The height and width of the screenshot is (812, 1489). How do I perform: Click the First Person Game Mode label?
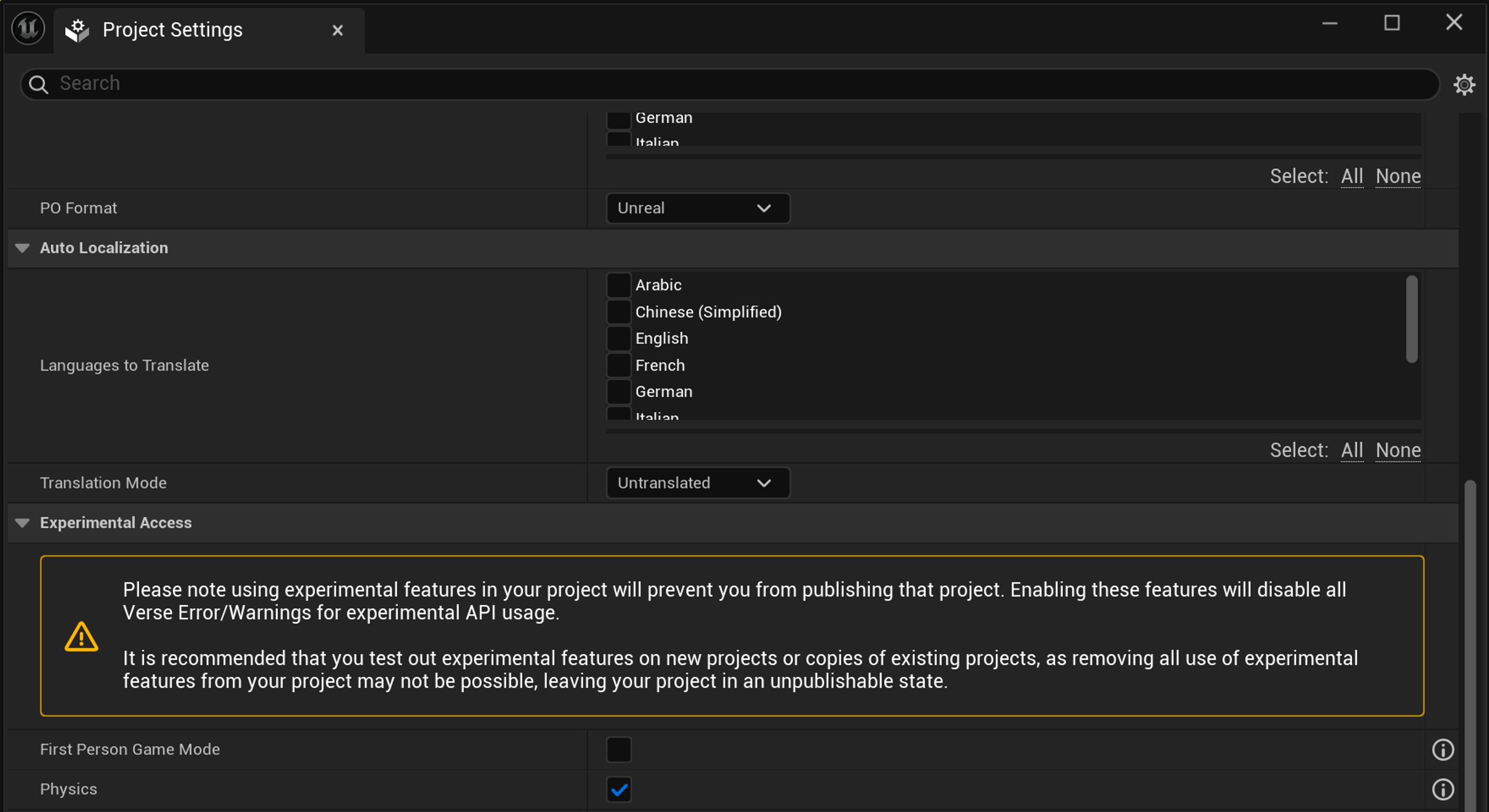(x=129, y=750)
